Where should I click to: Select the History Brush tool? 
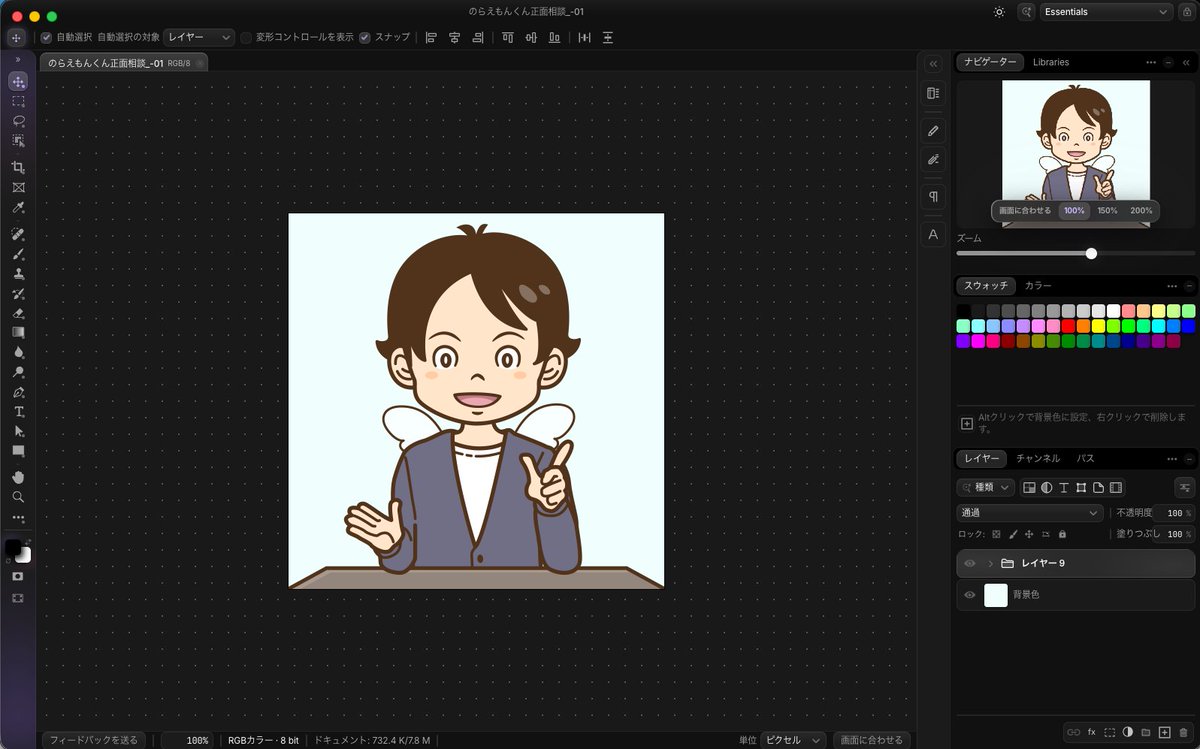(18, 293)
